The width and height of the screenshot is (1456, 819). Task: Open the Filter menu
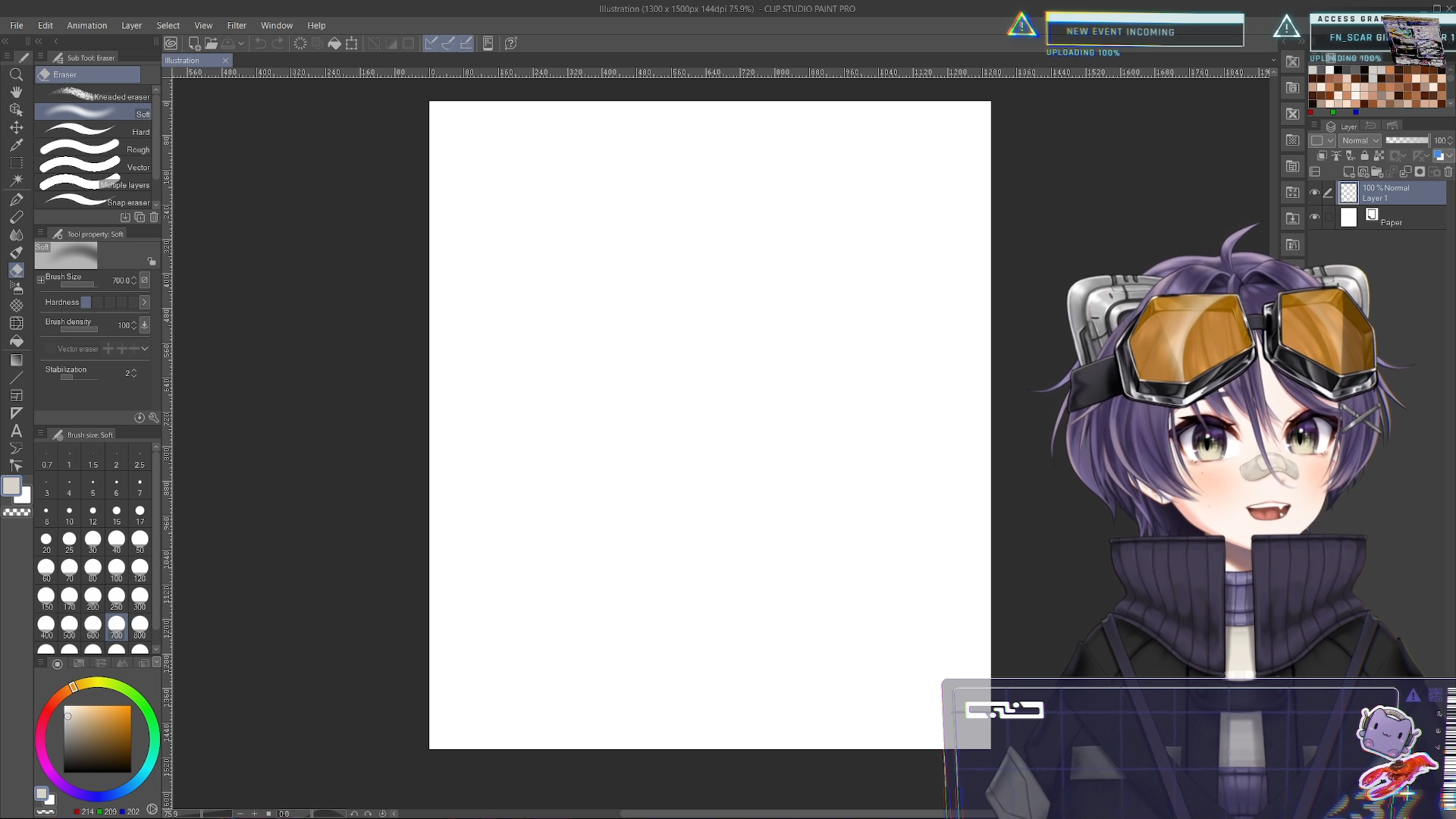[237, 25]
